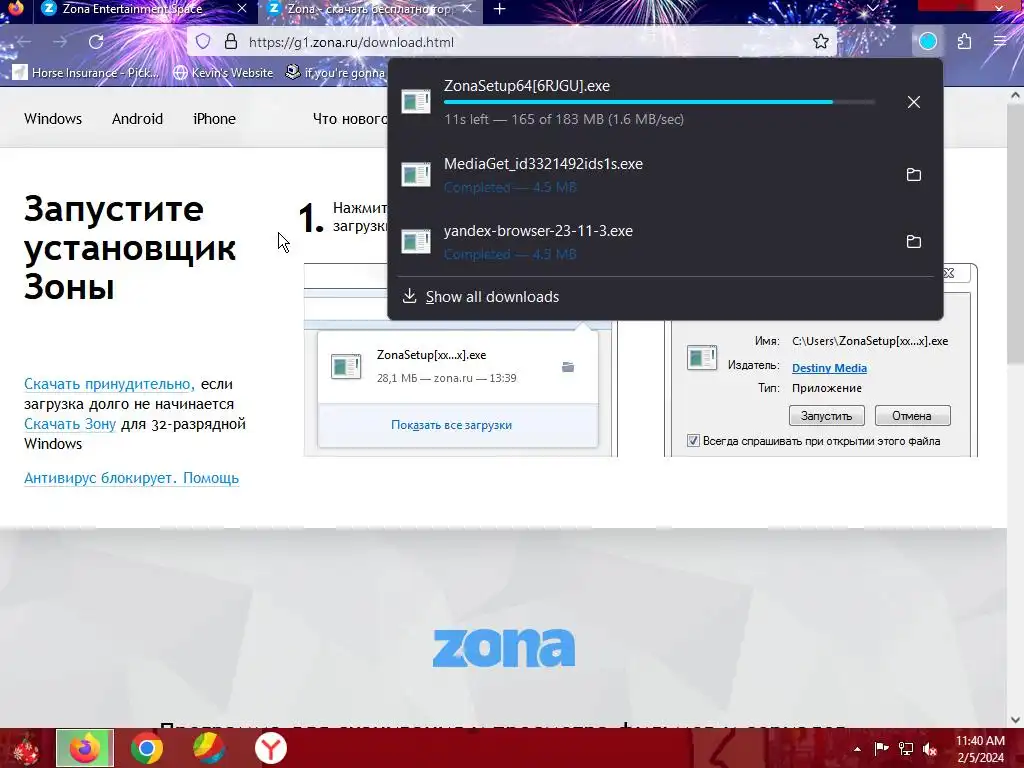
Task: Open the extensions puzzle icon
Action: 964,42
